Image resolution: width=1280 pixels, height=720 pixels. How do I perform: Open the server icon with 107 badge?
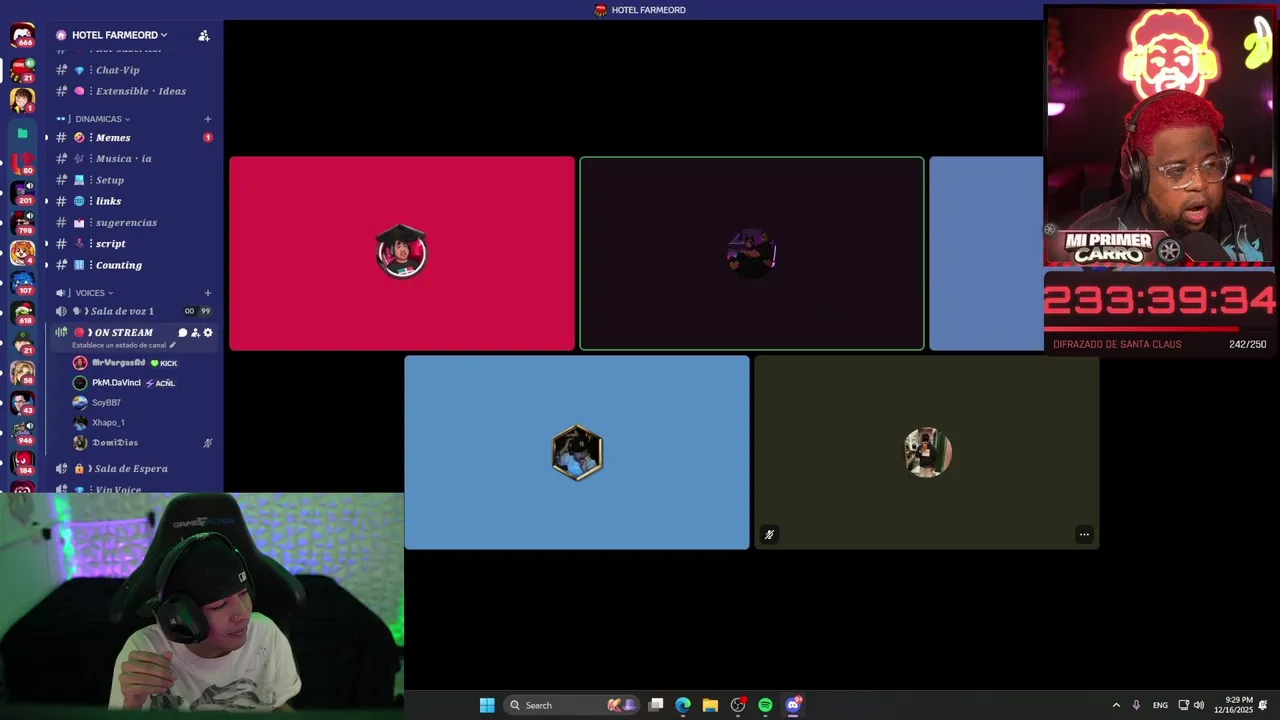(x=22, y=283)
